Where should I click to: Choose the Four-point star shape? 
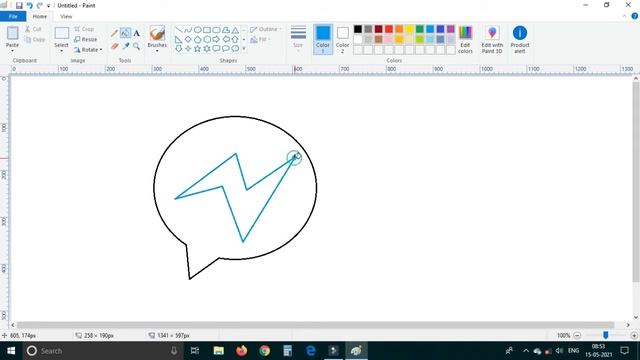[188, 49]
